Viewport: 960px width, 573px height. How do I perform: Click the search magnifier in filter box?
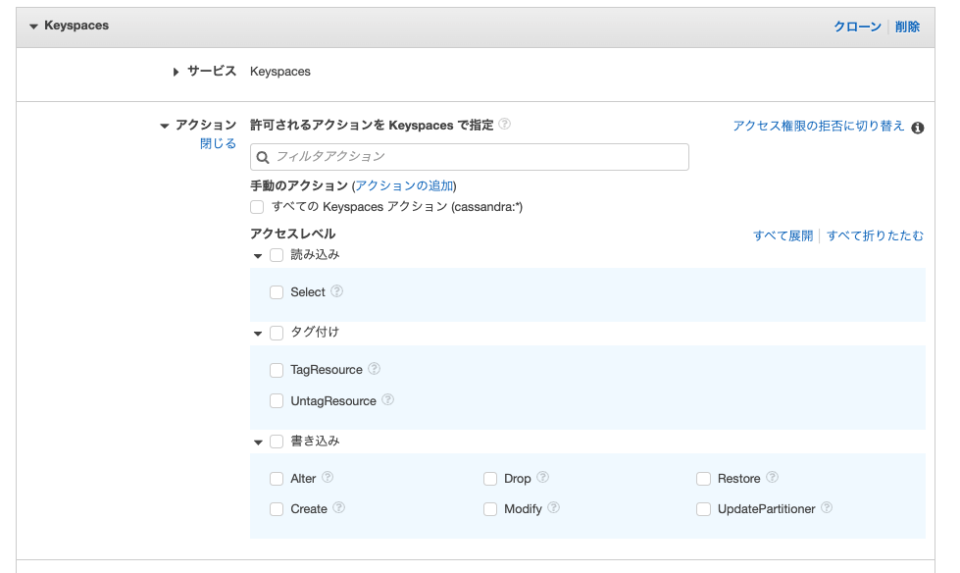[263, 157]
